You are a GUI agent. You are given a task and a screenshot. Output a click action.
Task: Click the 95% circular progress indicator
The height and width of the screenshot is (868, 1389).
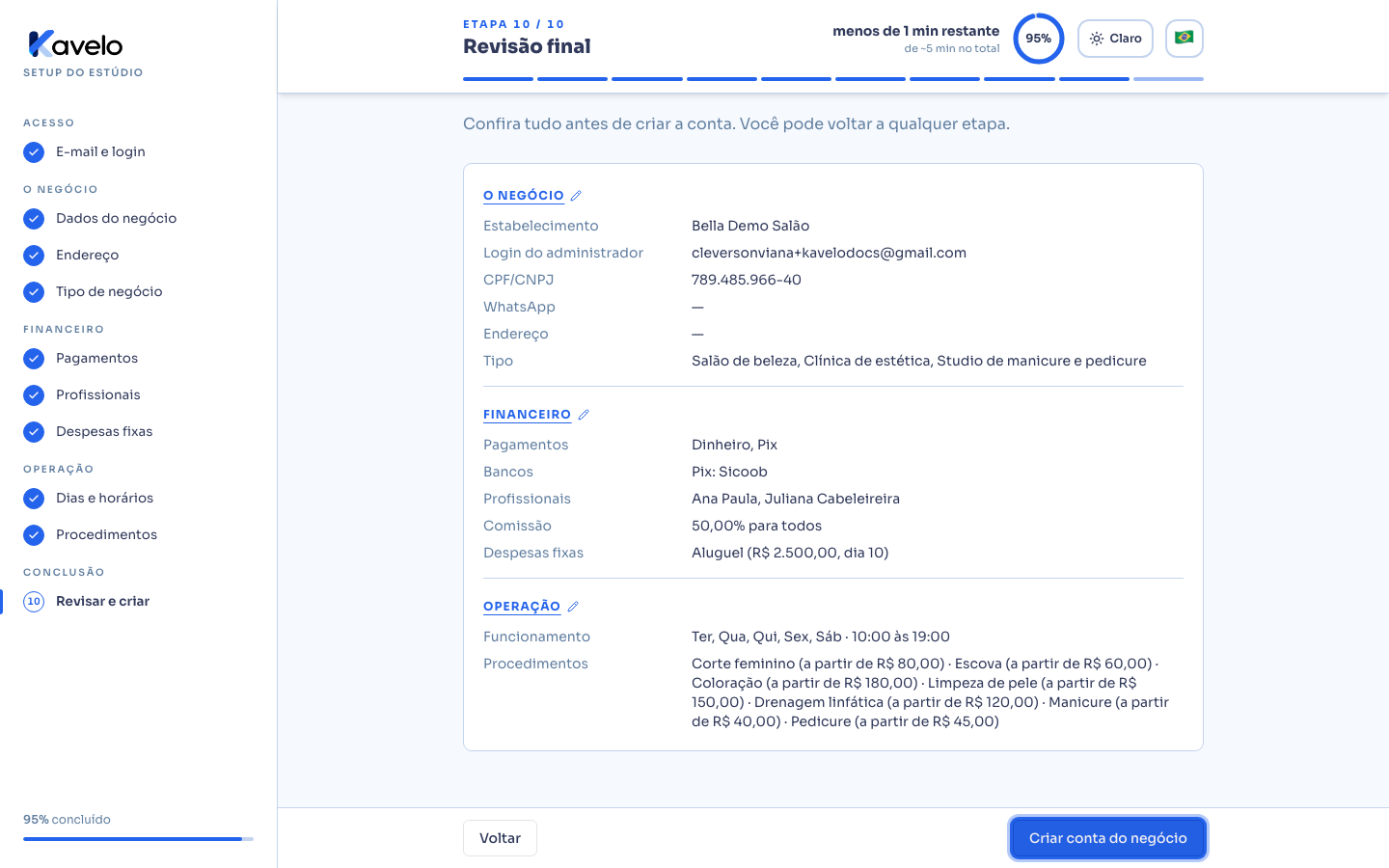1038,39
